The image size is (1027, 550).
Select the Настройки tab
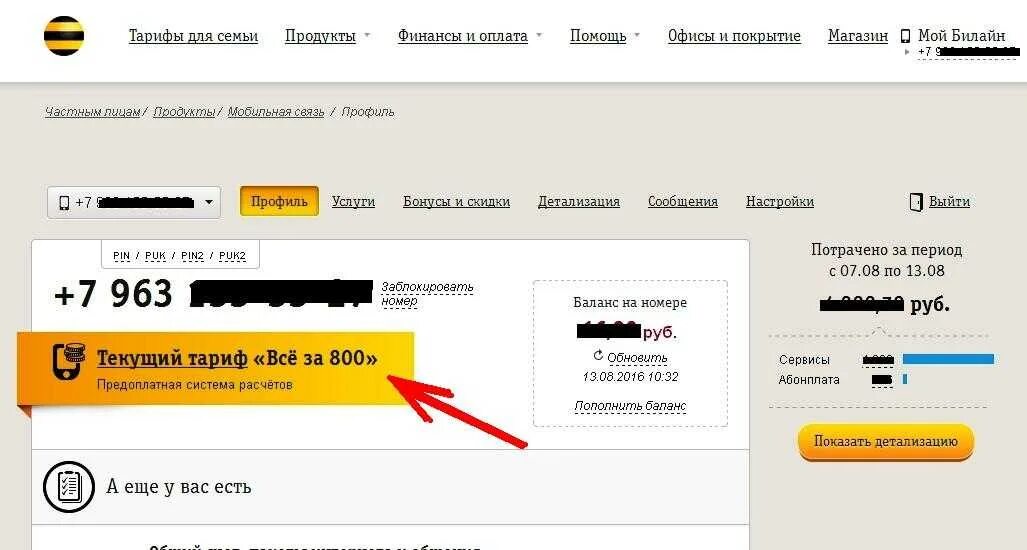[x=779, y=202]
